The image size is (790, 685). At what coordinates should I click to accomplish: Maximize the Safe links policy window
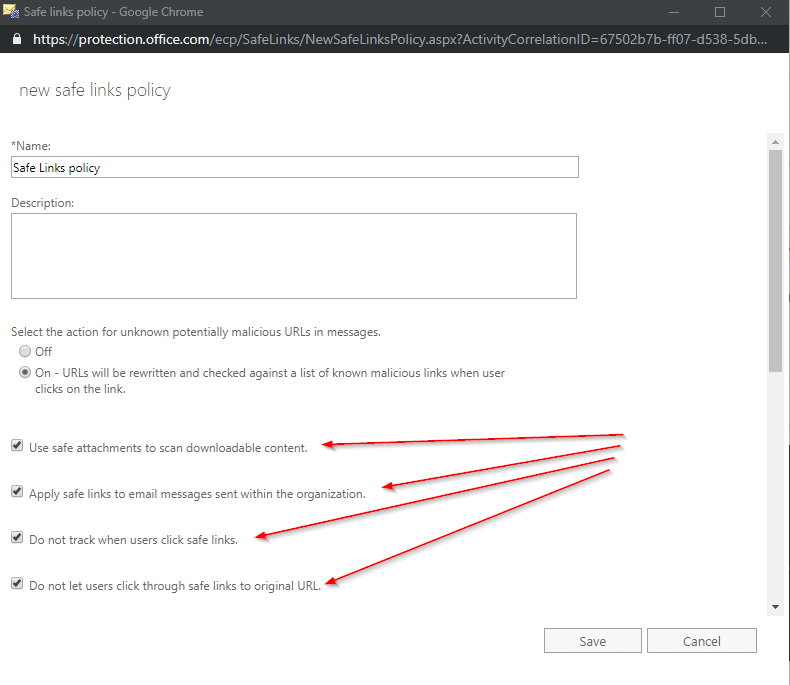coord(719,12)
